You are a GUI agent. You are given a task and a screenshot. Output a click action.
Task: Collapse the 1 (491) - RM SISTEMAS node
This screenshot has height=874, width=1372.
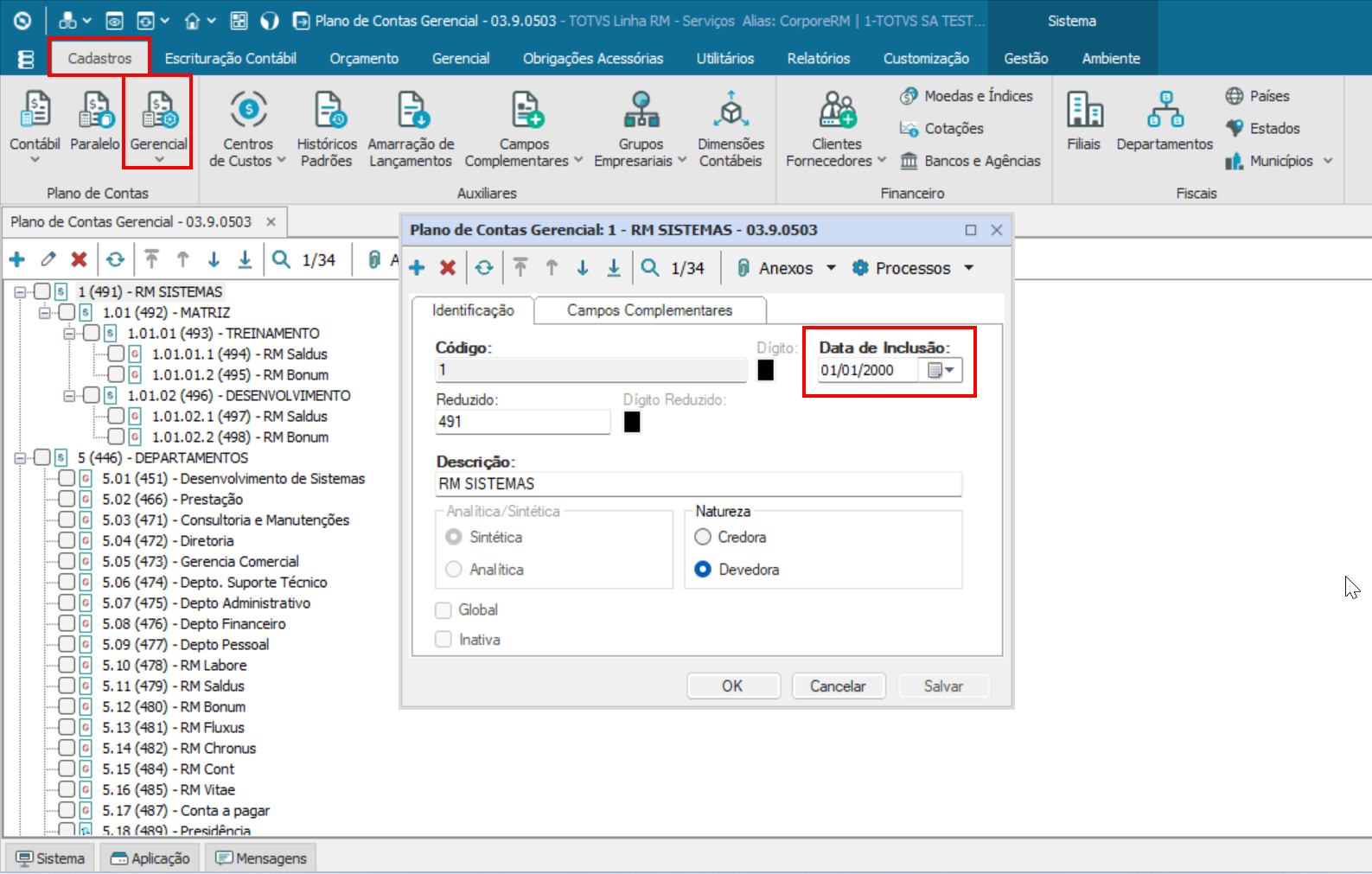19,292
